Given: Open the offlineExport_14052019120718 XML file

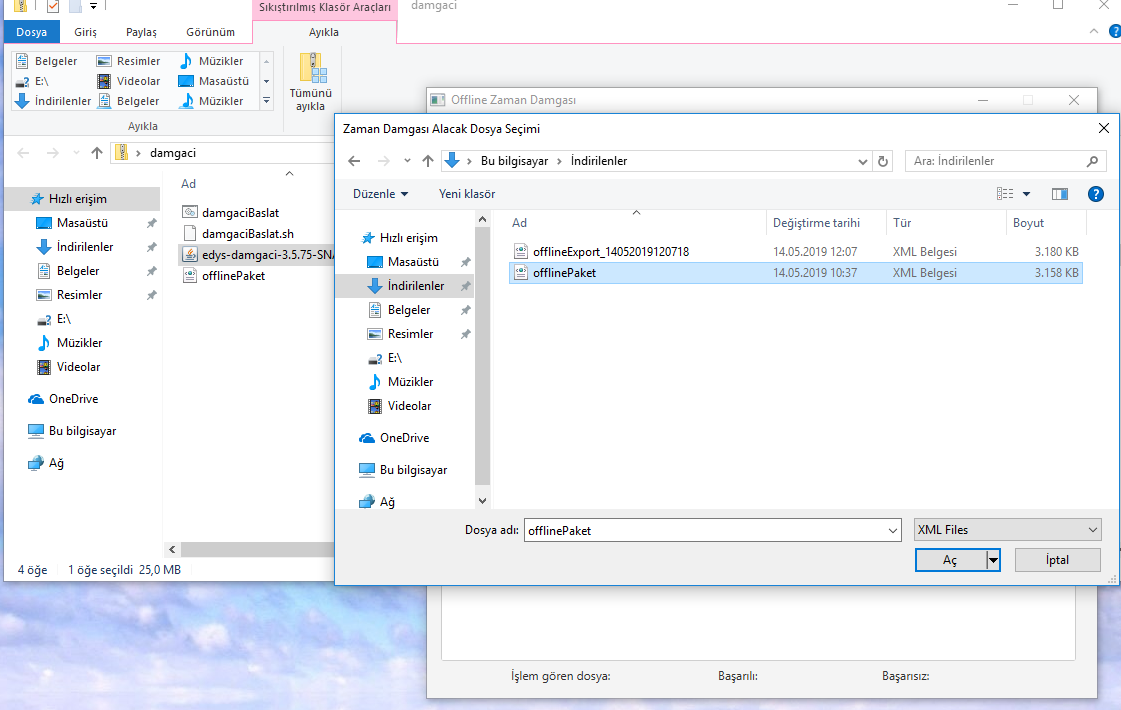Looking at the screenshot, I should pyautogui.click(x=610, y=252).
